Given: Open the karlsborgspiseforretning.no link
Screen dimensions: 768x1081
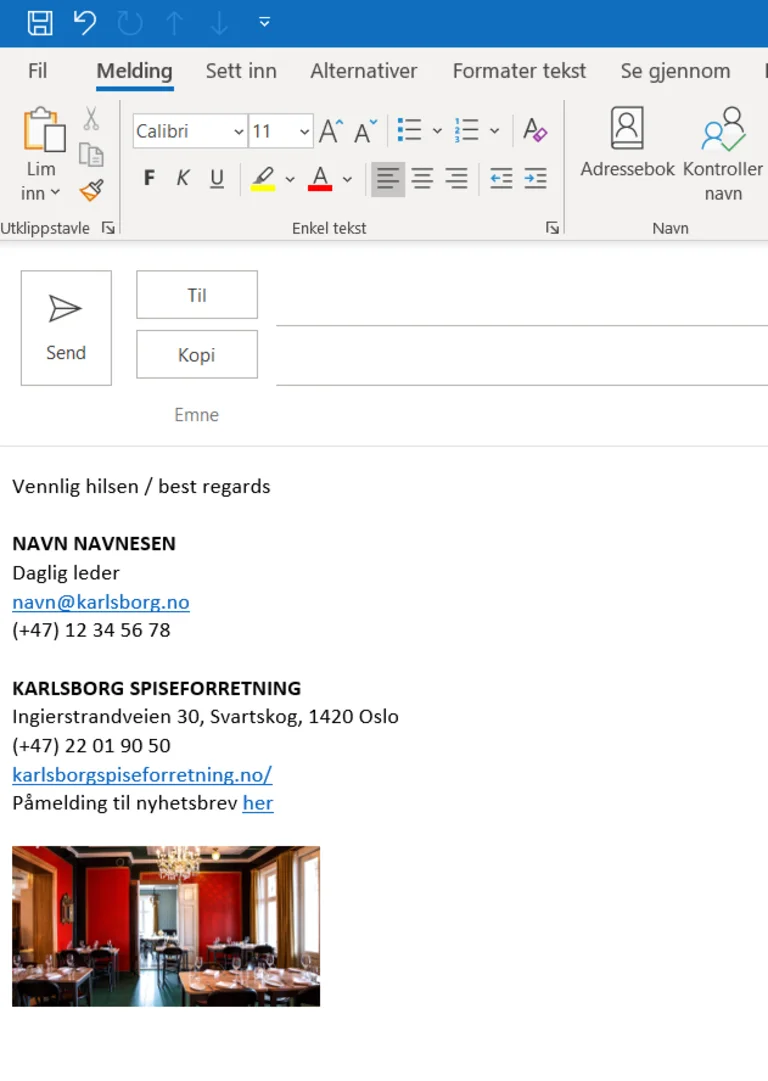Looking at the screenshot, I should (x=142, y=774).
